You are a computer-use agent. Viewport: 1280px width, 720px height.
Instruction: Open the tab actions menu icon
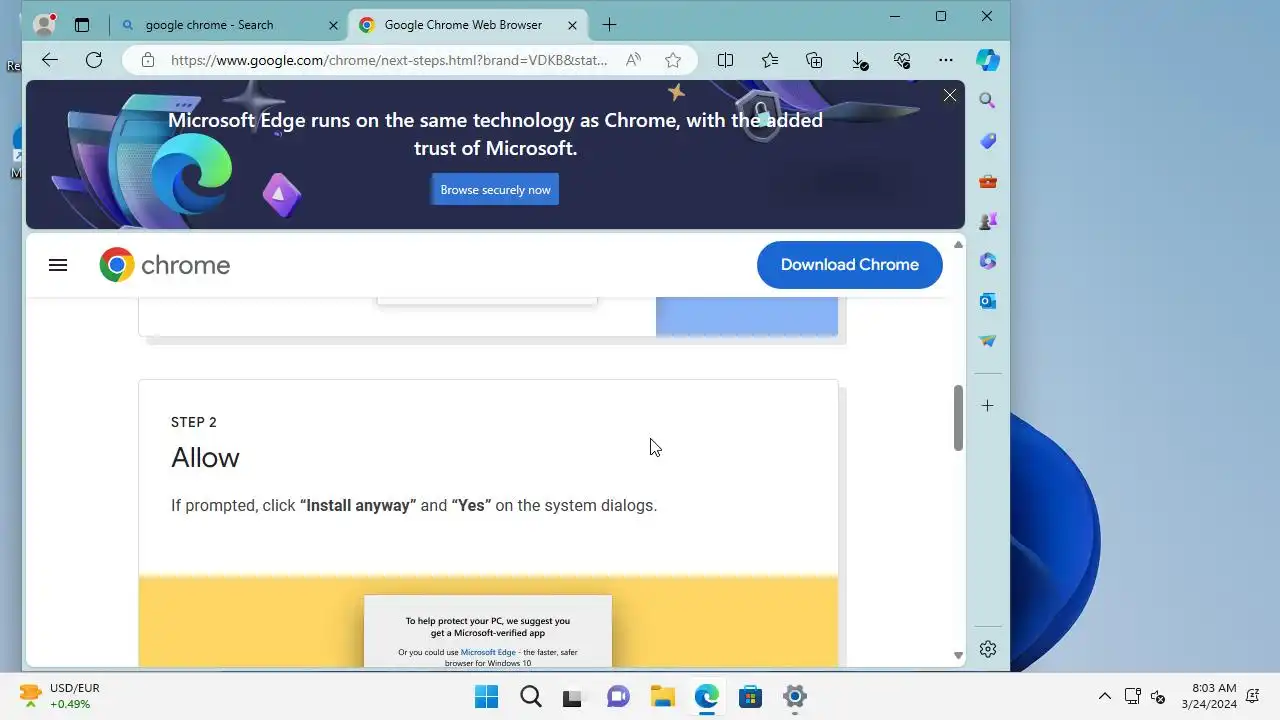pos(82,25)
